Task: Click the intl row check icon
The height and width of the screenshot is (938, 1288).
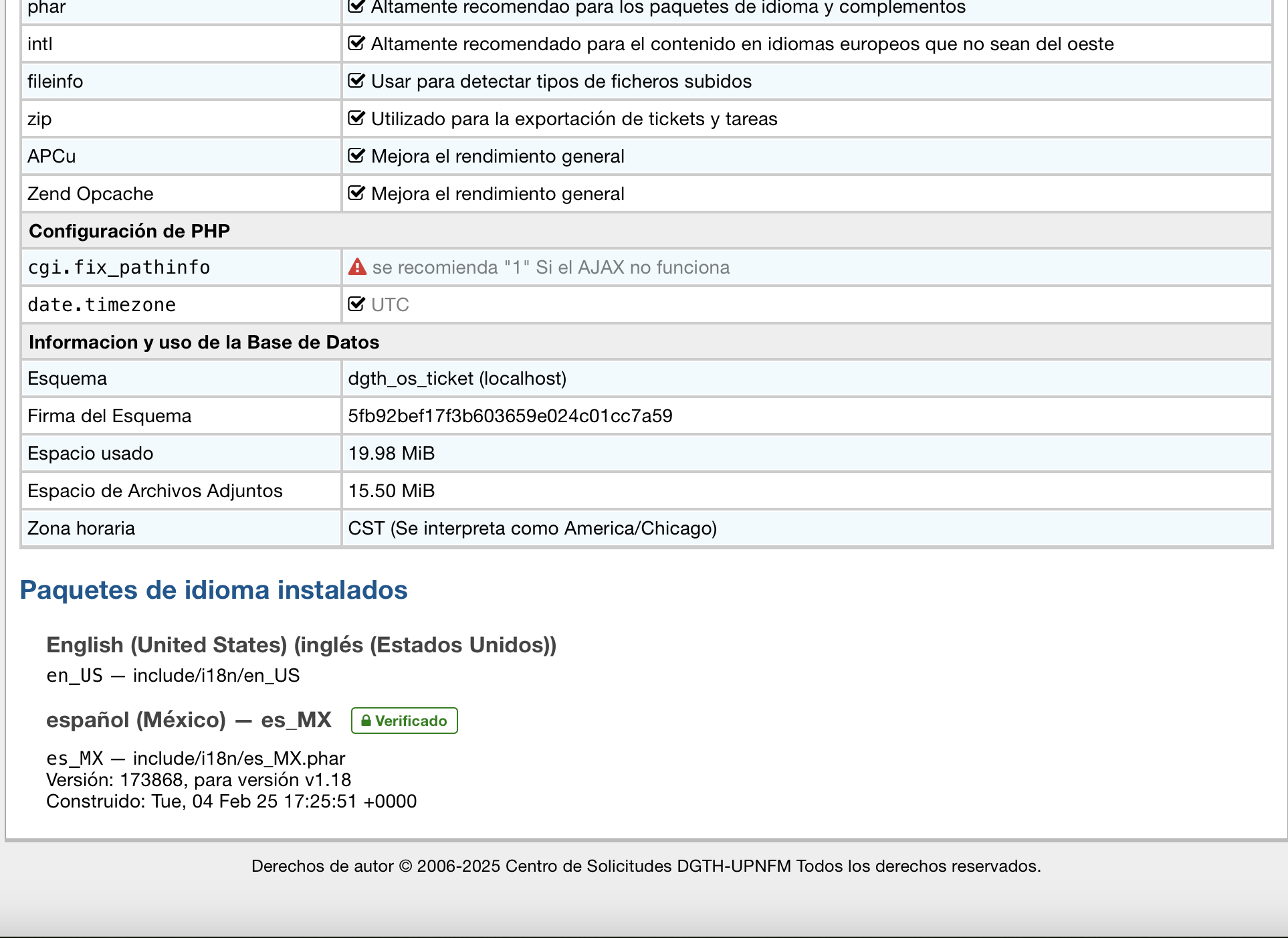Action: coord(356,43)
